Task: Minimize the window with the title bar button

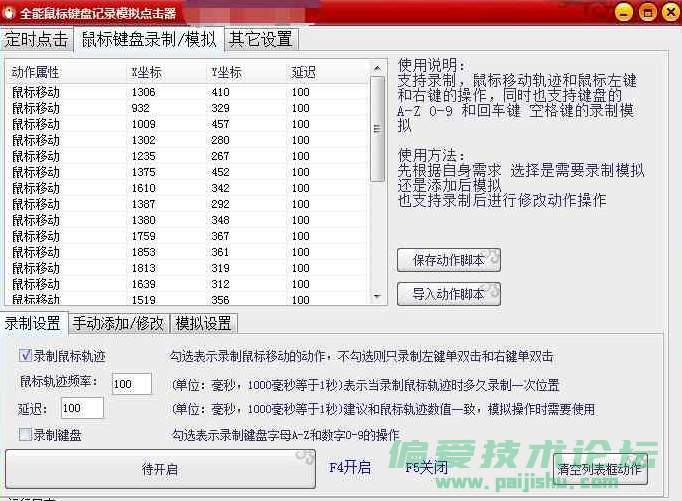Action: (x=623, y=12)
